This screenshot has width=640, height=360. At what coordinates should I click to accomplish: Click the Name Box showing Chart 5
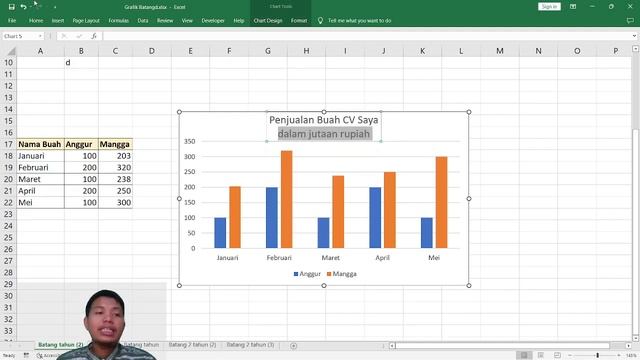pos(20,36)
